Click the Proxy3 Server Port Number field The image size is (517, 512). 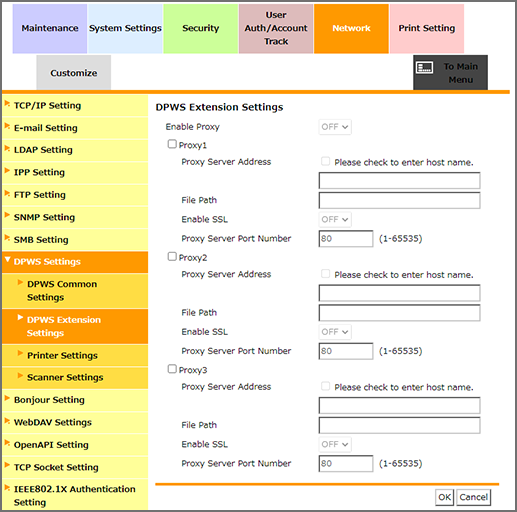pyautogui.click(x=346, y=463)
